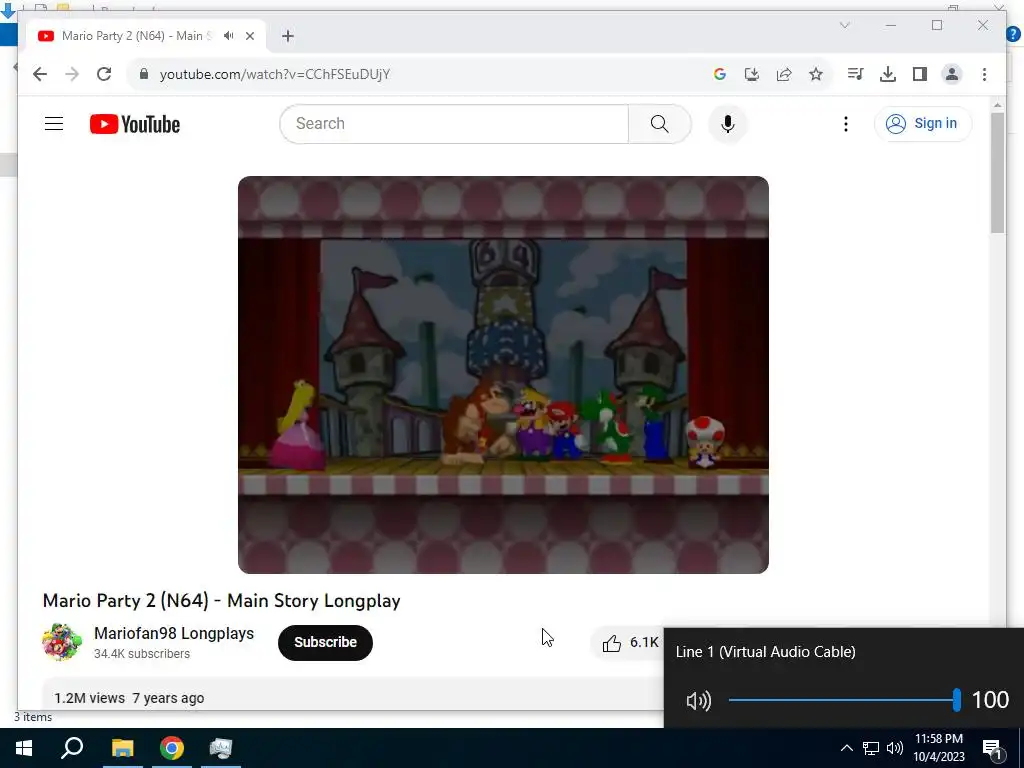Open Chrome downloads

[888, 74]
